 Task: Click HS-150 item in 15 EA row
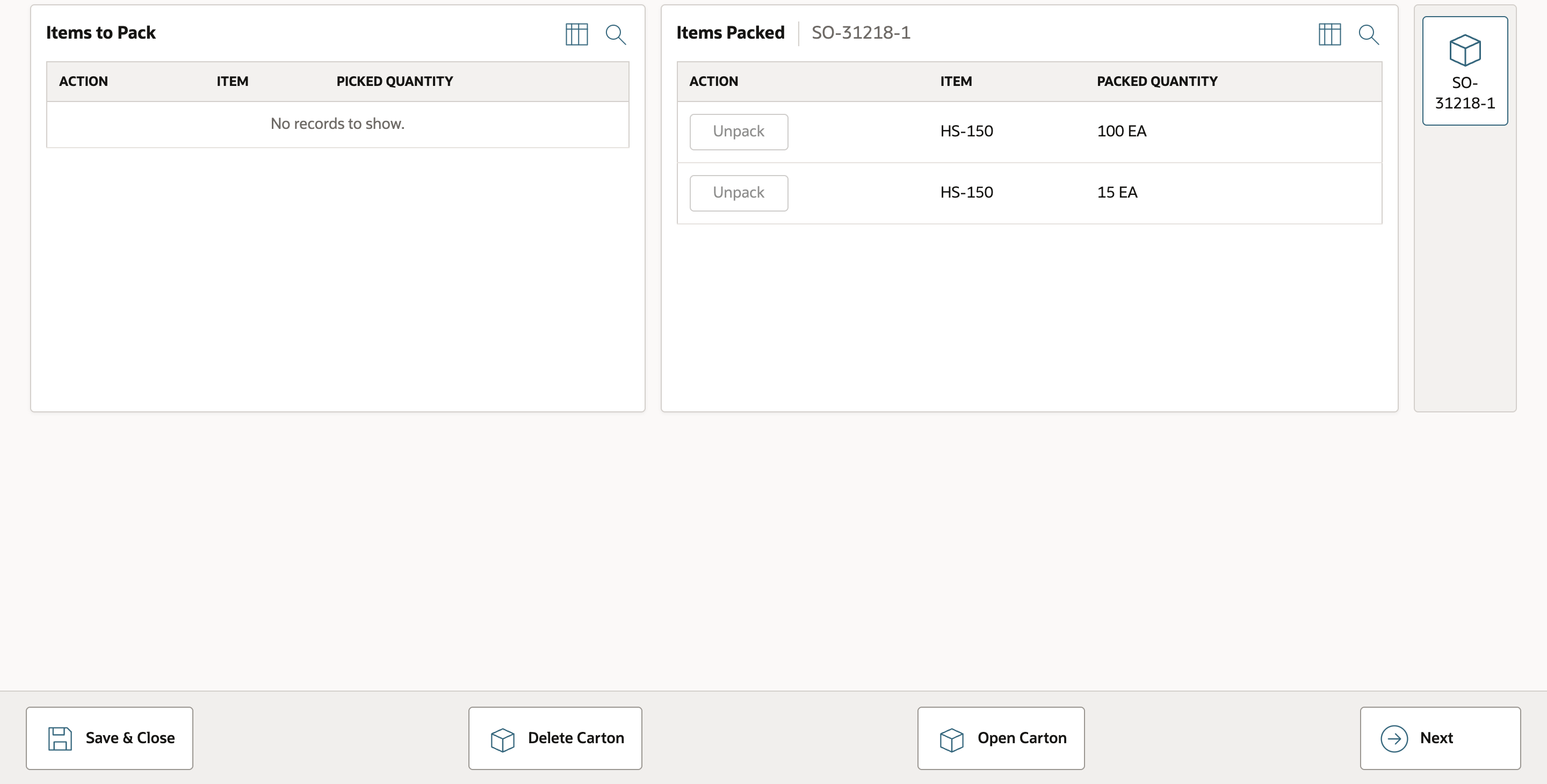pyautogui.click(x=966, y=192)
